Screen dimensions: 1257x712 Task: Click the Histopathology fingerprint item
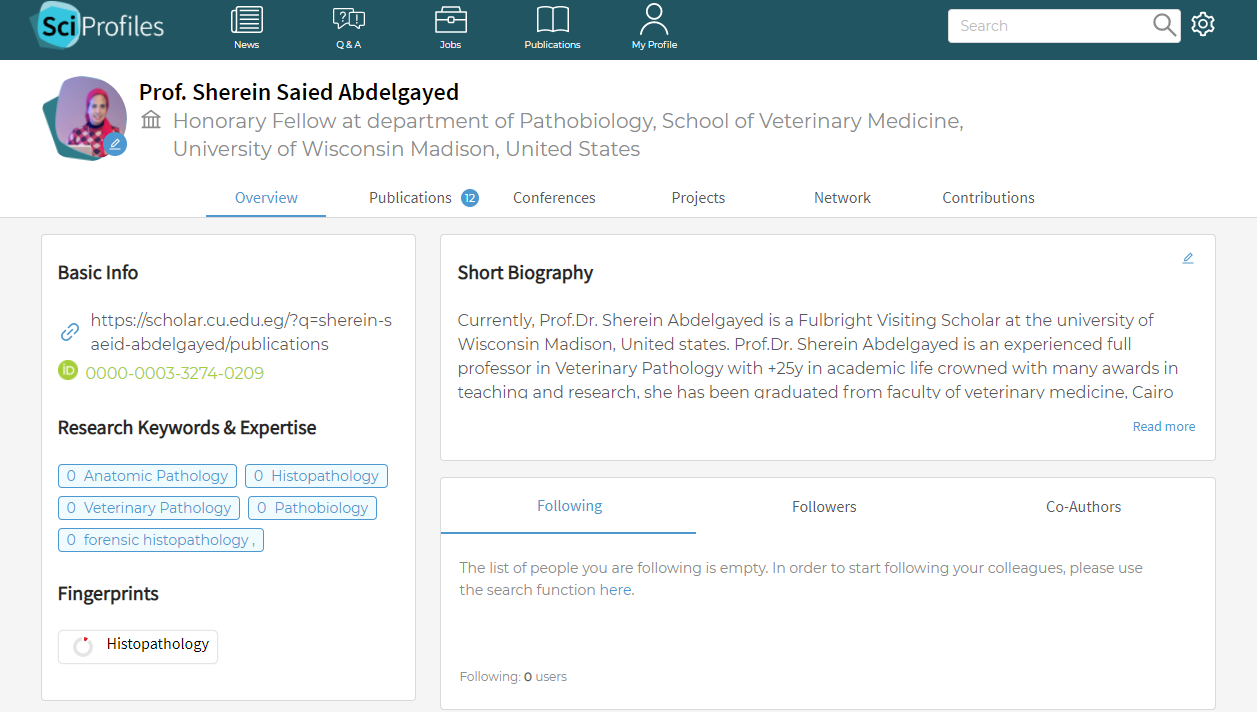[138, 646]
